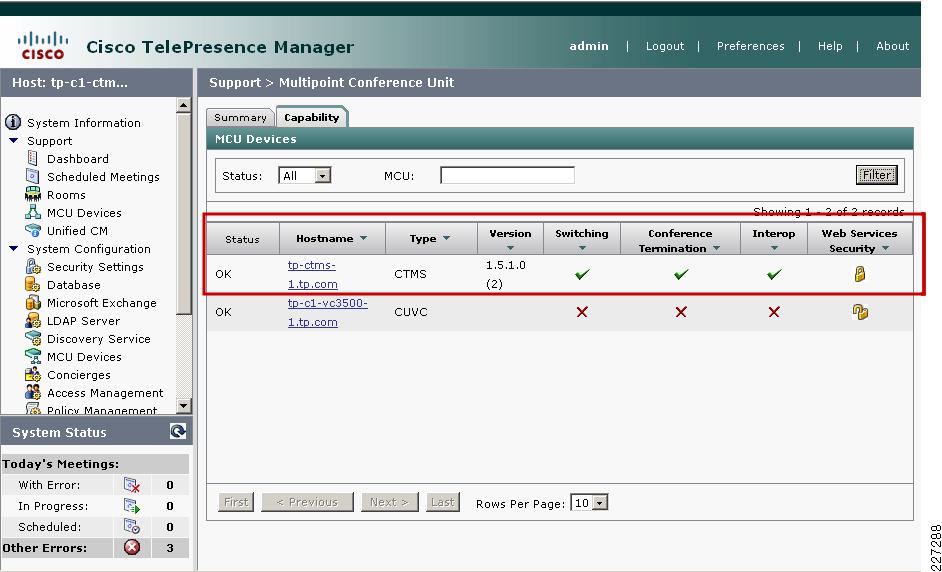
Task: Collapse the Support tree section
Action: pyautogui.click(x=14, y=141)
